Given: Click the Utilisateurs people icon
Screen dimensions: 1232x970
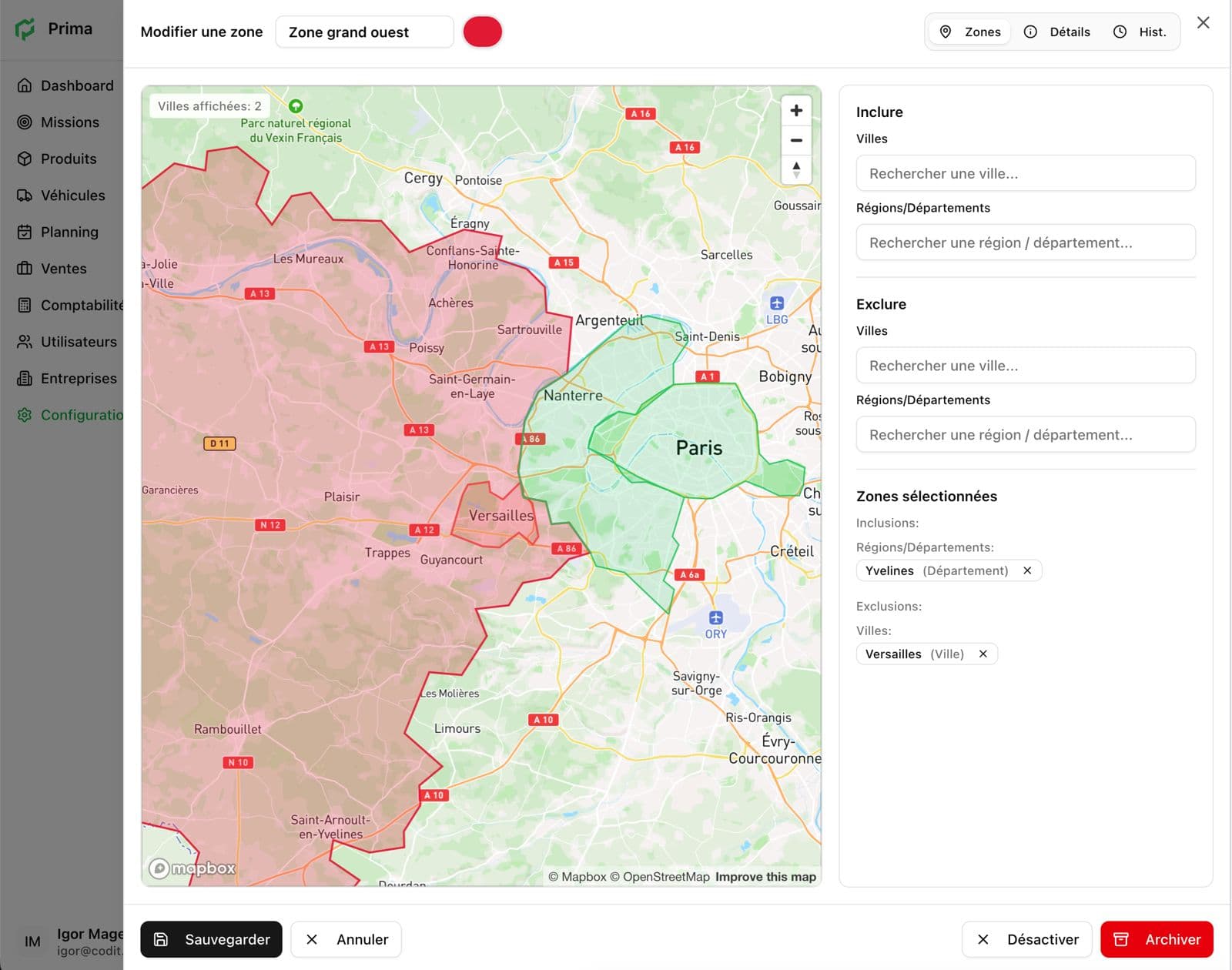Looking at the screenshot, I should point(25,341).
